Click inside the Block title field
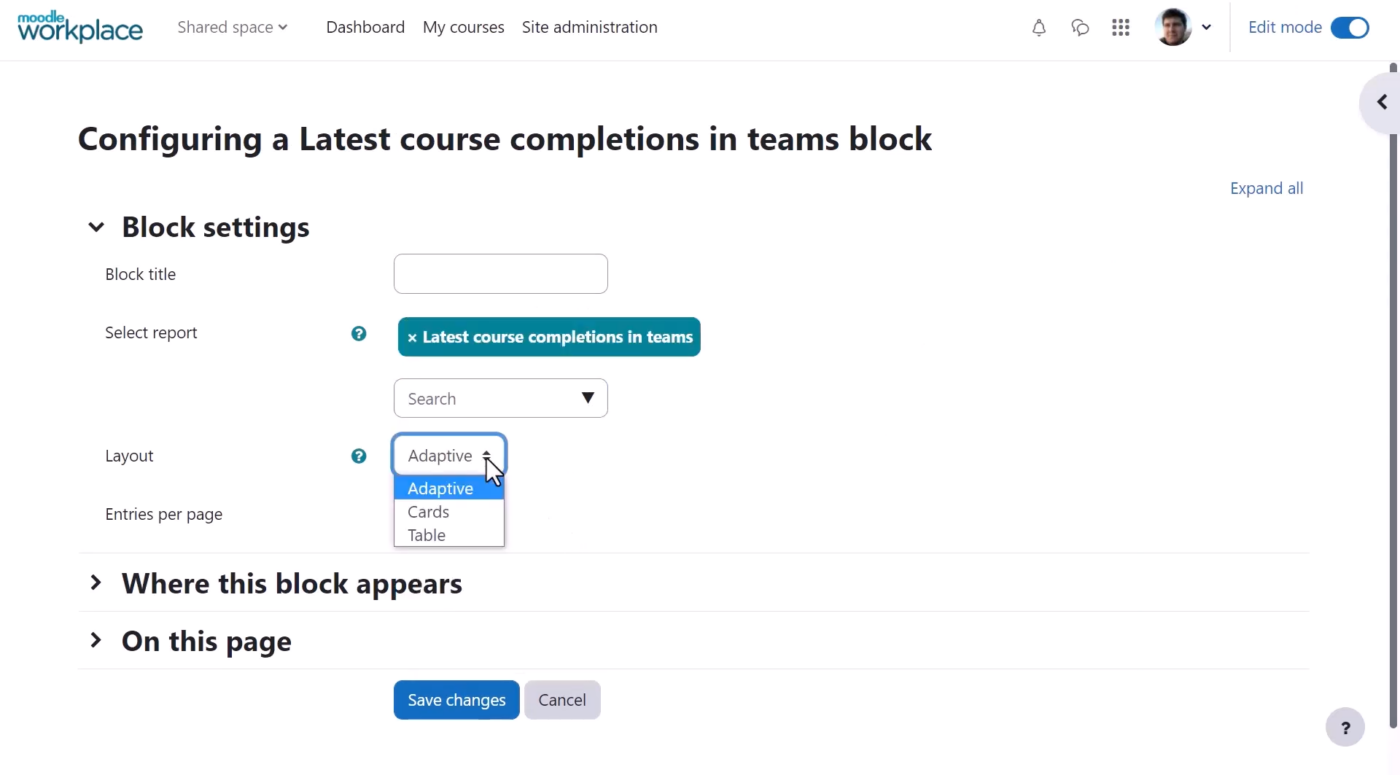The width and height of the screenshot is (1400, 775). pyautogui.click(x=500, y=273)
